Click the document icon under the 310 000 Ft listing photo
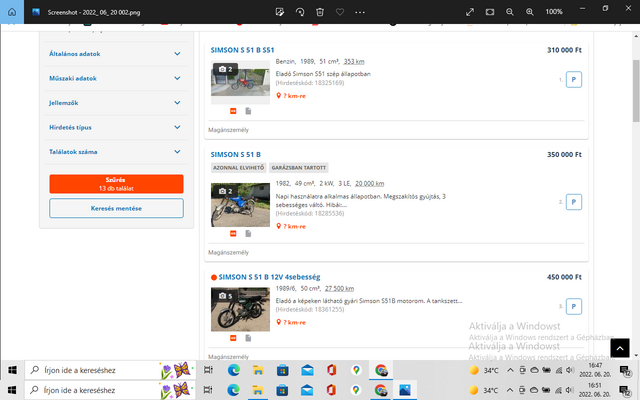Viewport: 640px width, 400px height. click(248, 111)
